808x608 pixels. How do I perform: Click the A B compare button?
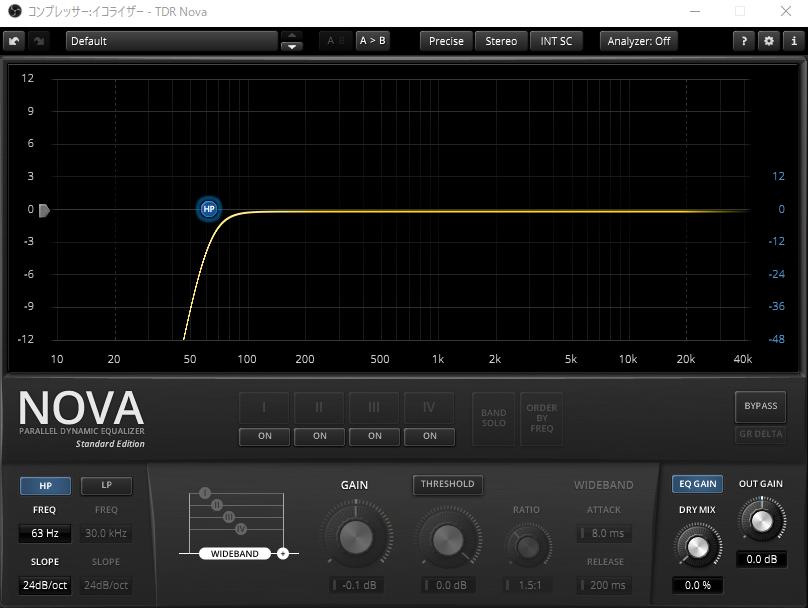(336, 41)
